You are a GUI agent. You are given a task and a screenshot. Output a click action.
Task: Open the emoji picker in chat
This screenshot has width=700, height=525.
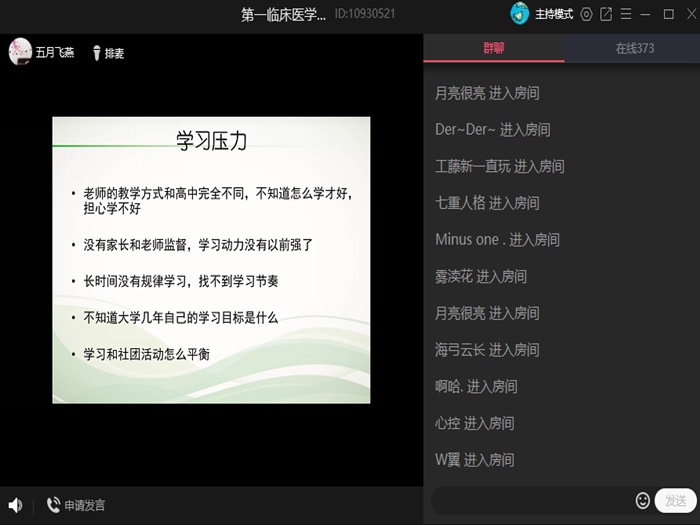click(642, 500)
